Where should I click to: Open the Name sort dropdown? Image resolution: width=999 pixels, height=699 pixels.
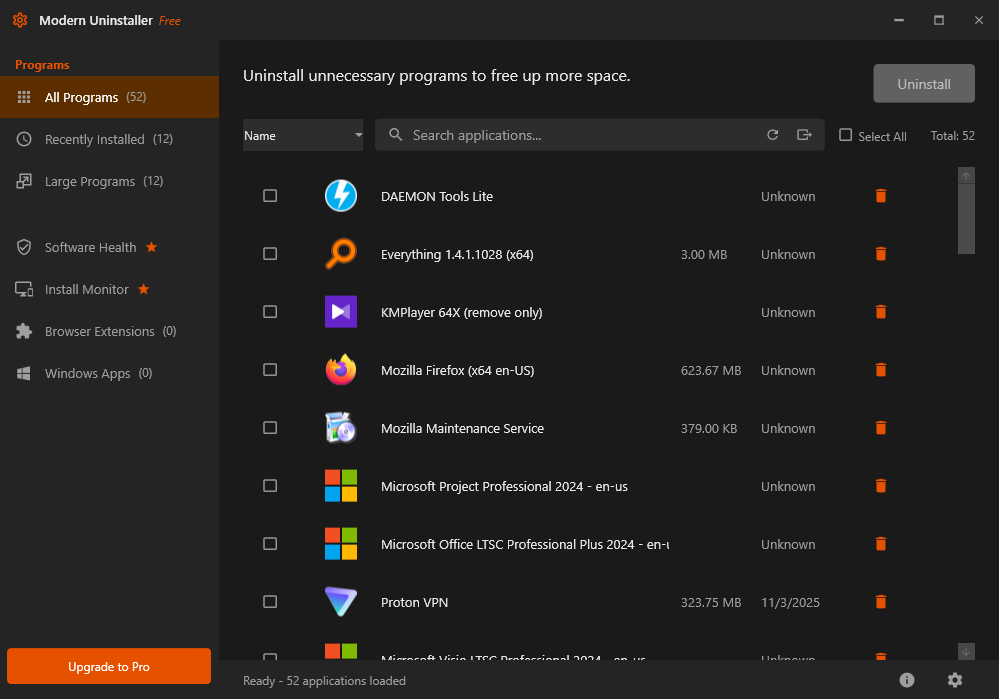point(303,134)
